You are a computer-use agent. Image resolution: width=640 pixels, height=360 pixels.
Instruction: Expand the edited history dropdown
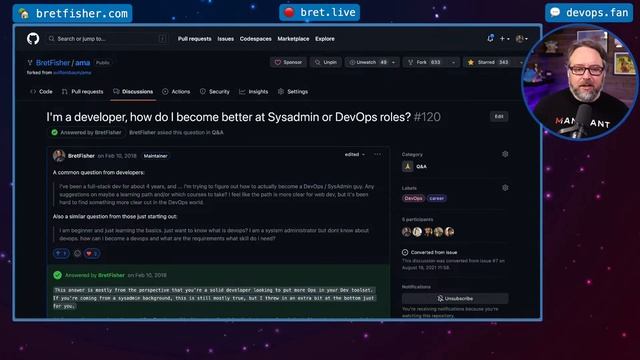pyautogui.click(x=355, y=155)
